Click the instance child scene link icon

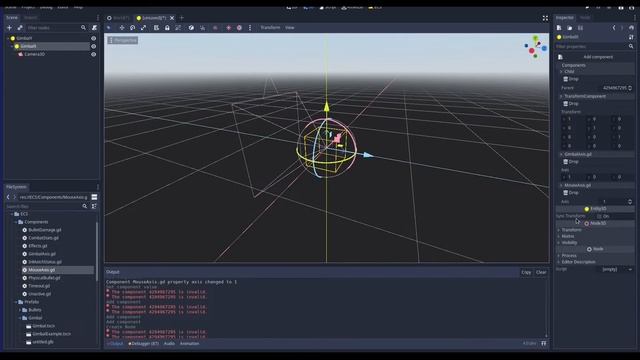[20, 28]
